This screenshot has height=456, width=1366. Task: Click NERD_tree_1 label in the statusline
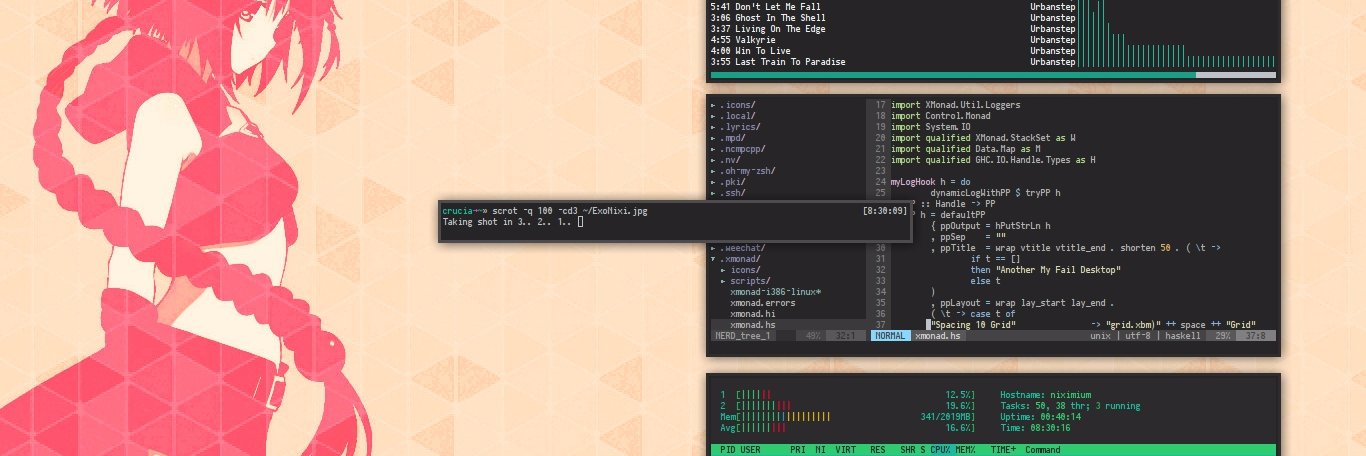(742, 336)
